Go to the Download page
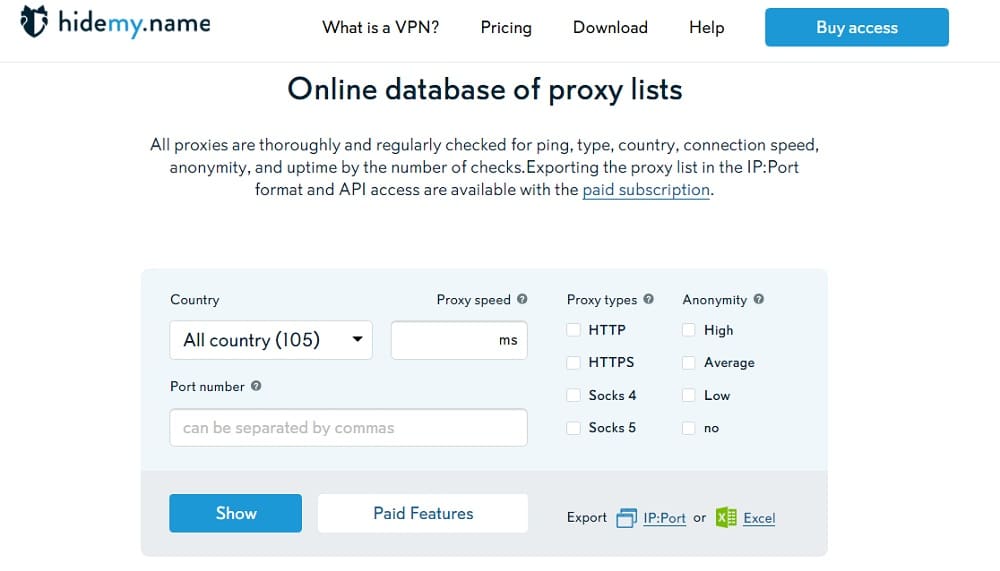Screen dimensions: 1000x571 coord(610,27)
